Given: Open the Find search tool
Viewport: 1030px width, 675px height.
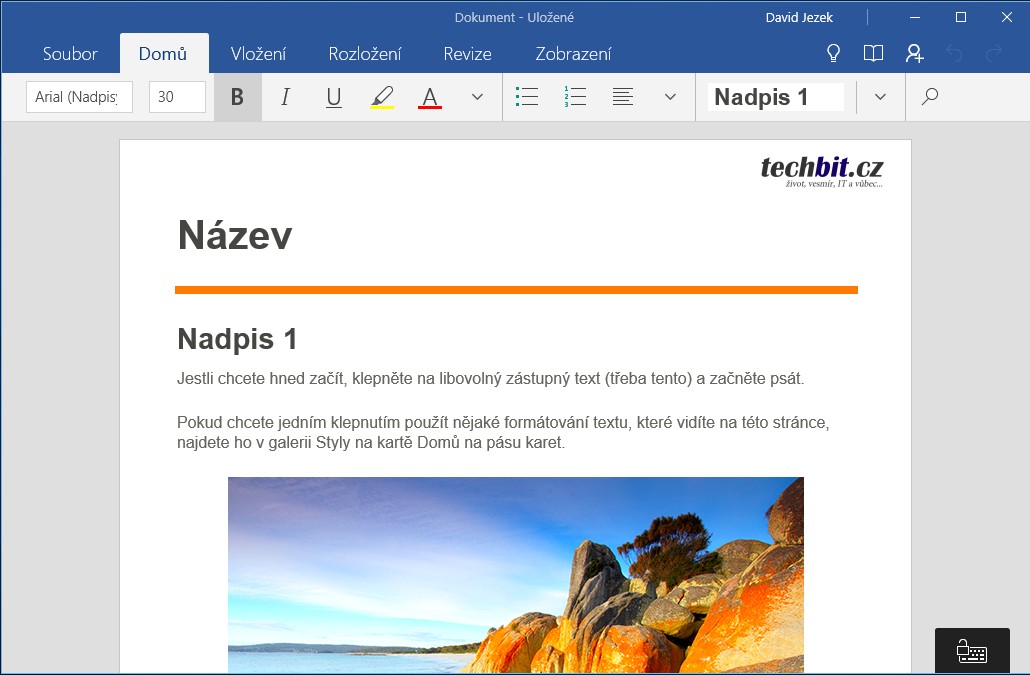Looking at the screenshot, I should point(930,97).
